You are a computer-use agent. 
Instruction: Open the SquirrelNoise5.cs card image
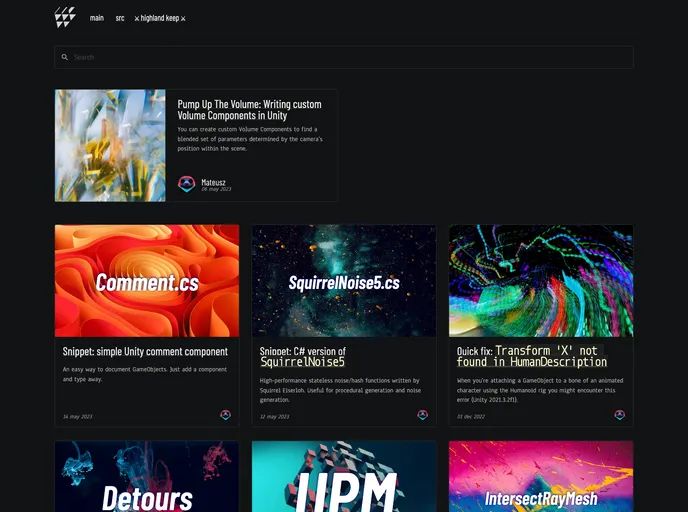coord(344,281)
